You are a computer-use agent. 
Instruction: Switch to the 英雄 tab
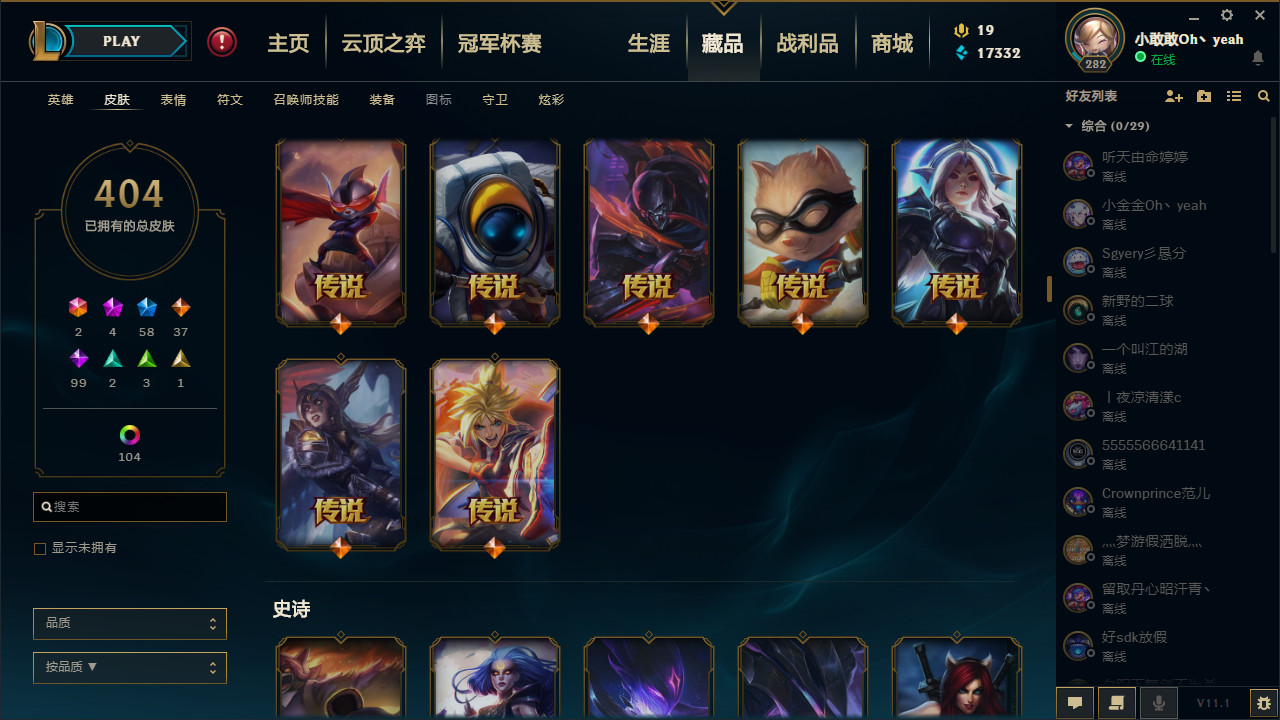coord(61,100)
